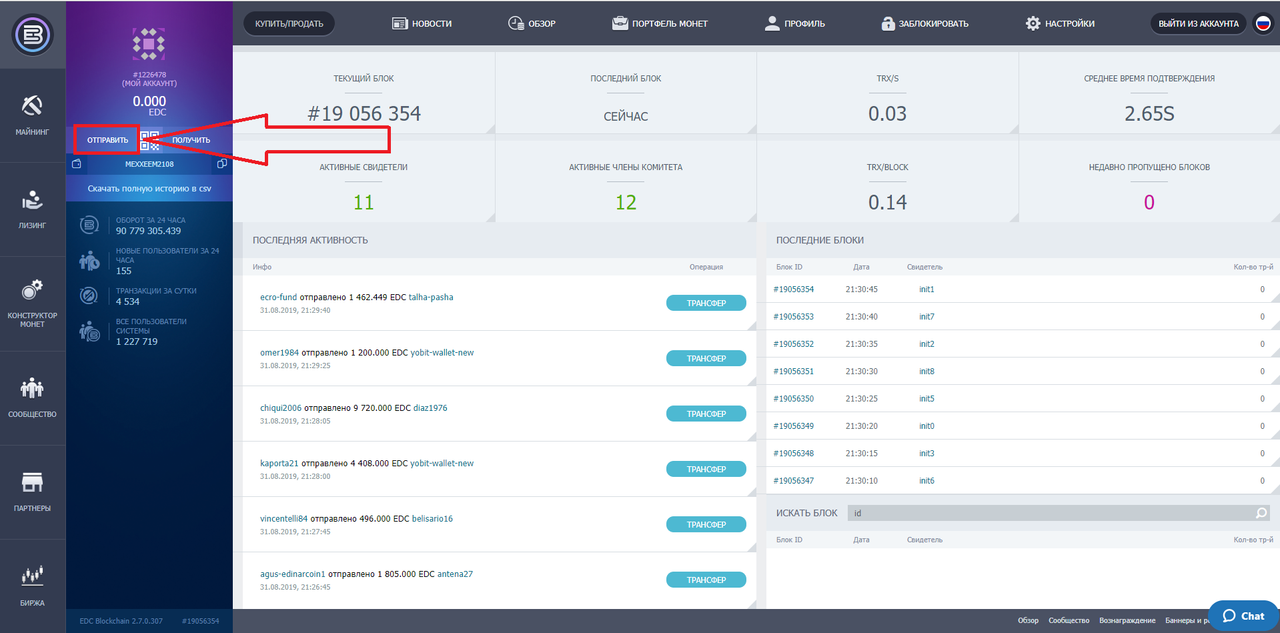Image resolution: width=1280 pixels, height=633 pixels.
Task: Expand the Current Block card corner arrow
Action: (488, 128)
